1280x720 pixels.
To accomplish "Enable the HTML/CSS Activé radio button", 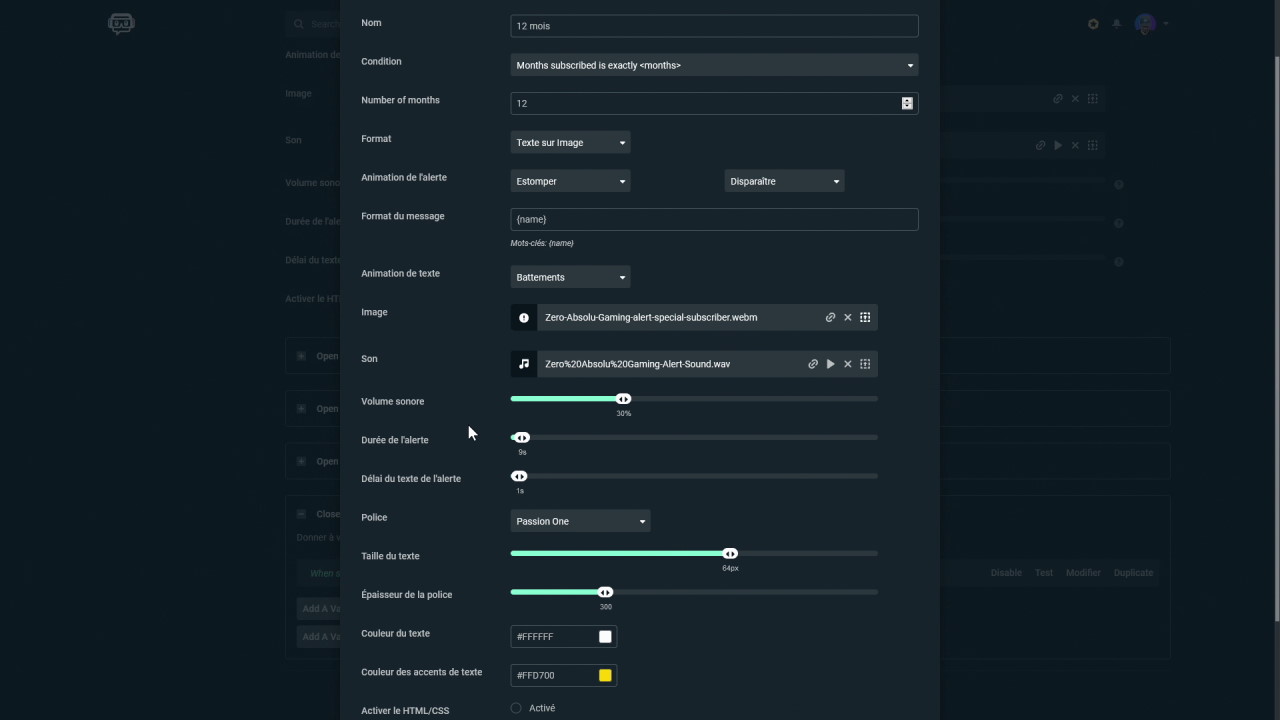I will click(x=516, y=708).
